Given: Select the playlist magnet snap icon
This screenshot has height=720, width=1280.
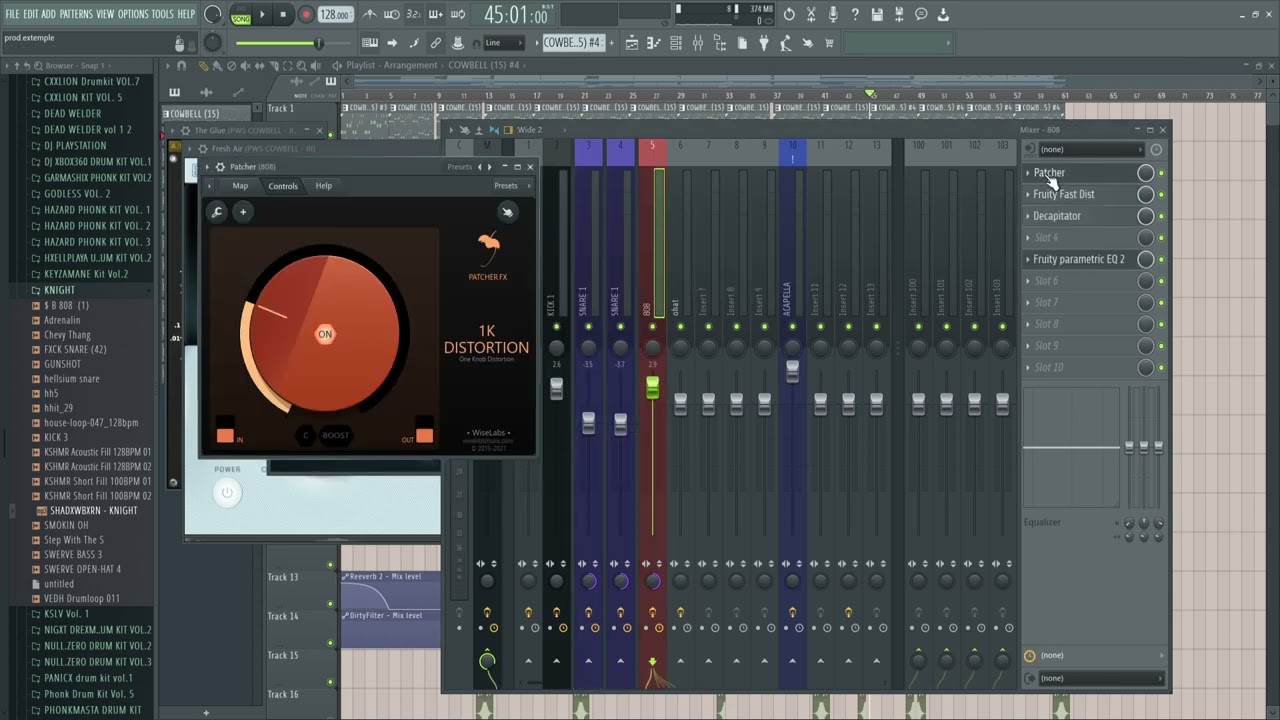Looking at the screenshot, I should coord(181,66).
